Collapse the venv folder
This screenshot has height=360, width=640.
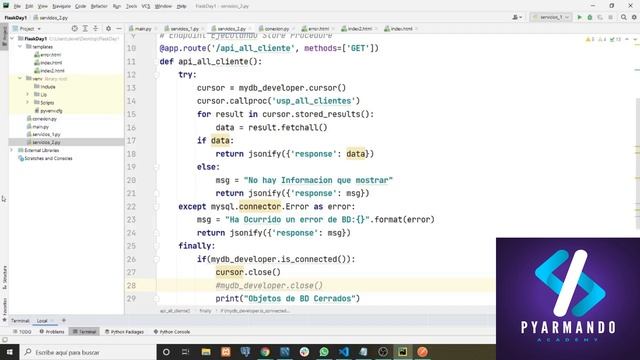pyautogui.click(x=20, y=78)
